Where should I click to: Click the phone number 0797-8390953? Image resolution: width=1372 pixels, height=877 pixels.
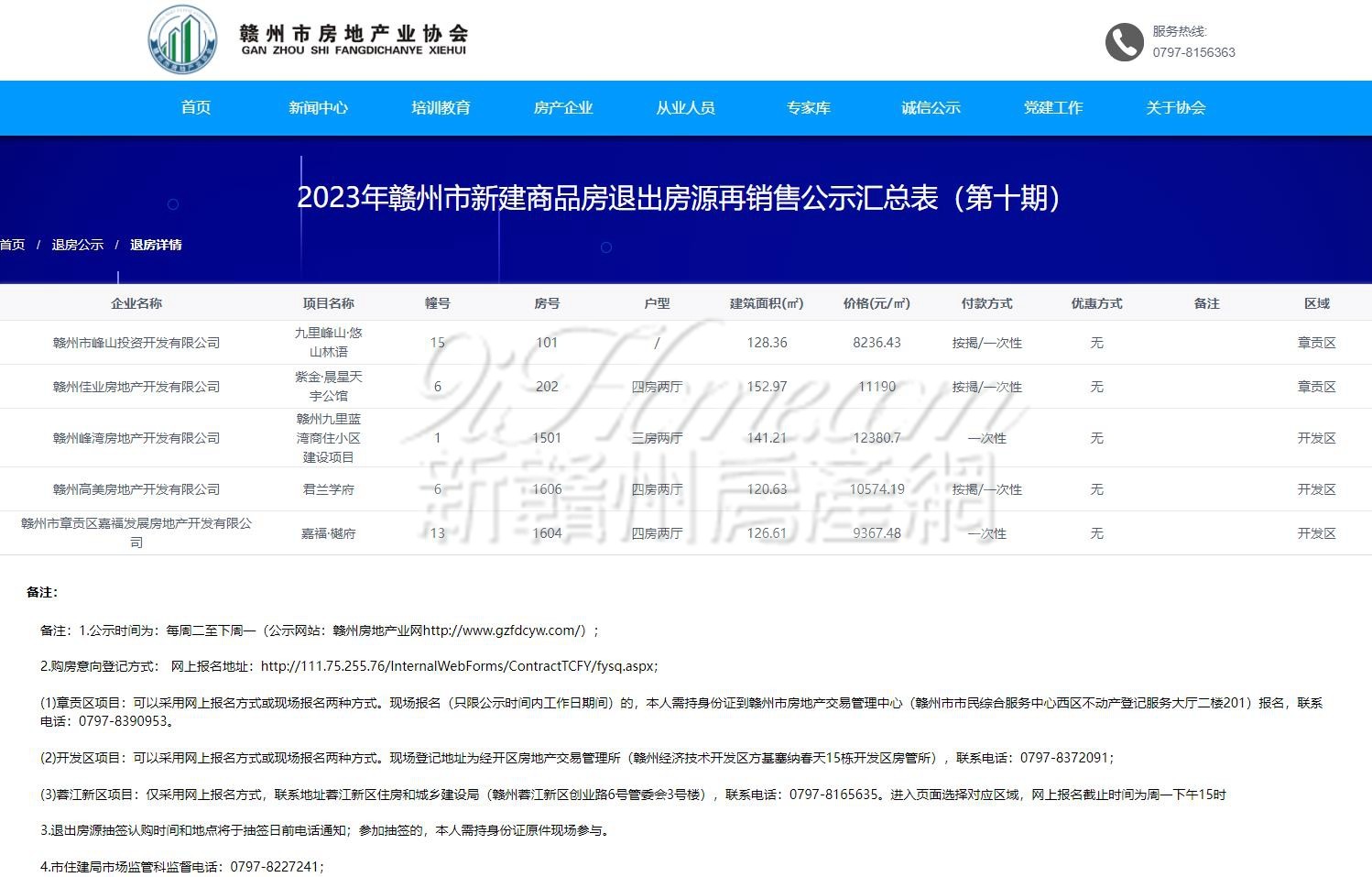[124, 721]
